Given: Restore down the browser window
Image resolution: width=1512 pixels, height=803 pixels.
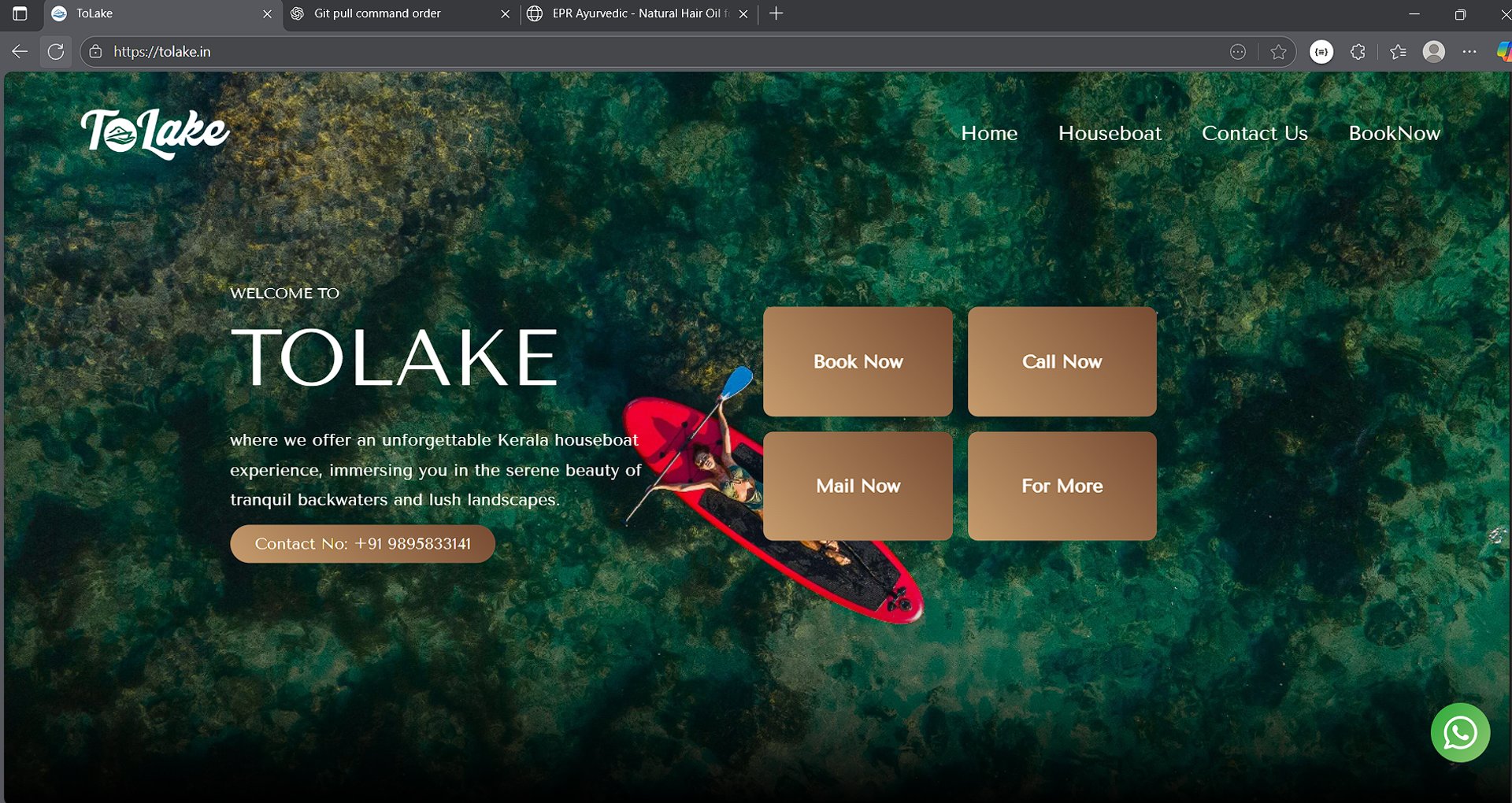Looking at the screenshot, I should pos(1460,13).
